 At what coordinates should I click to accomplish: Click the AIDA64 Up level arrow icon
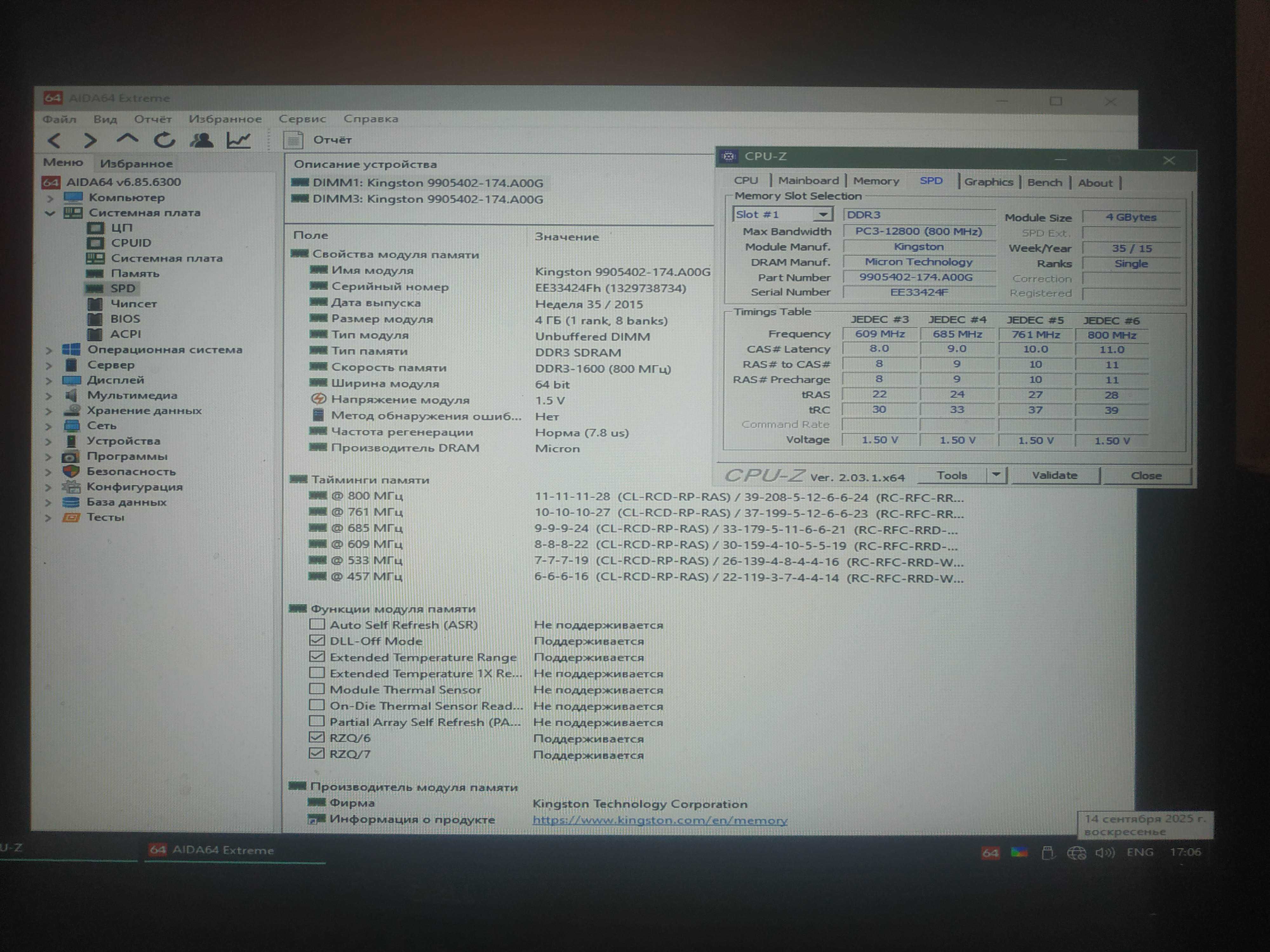(127, 139)
